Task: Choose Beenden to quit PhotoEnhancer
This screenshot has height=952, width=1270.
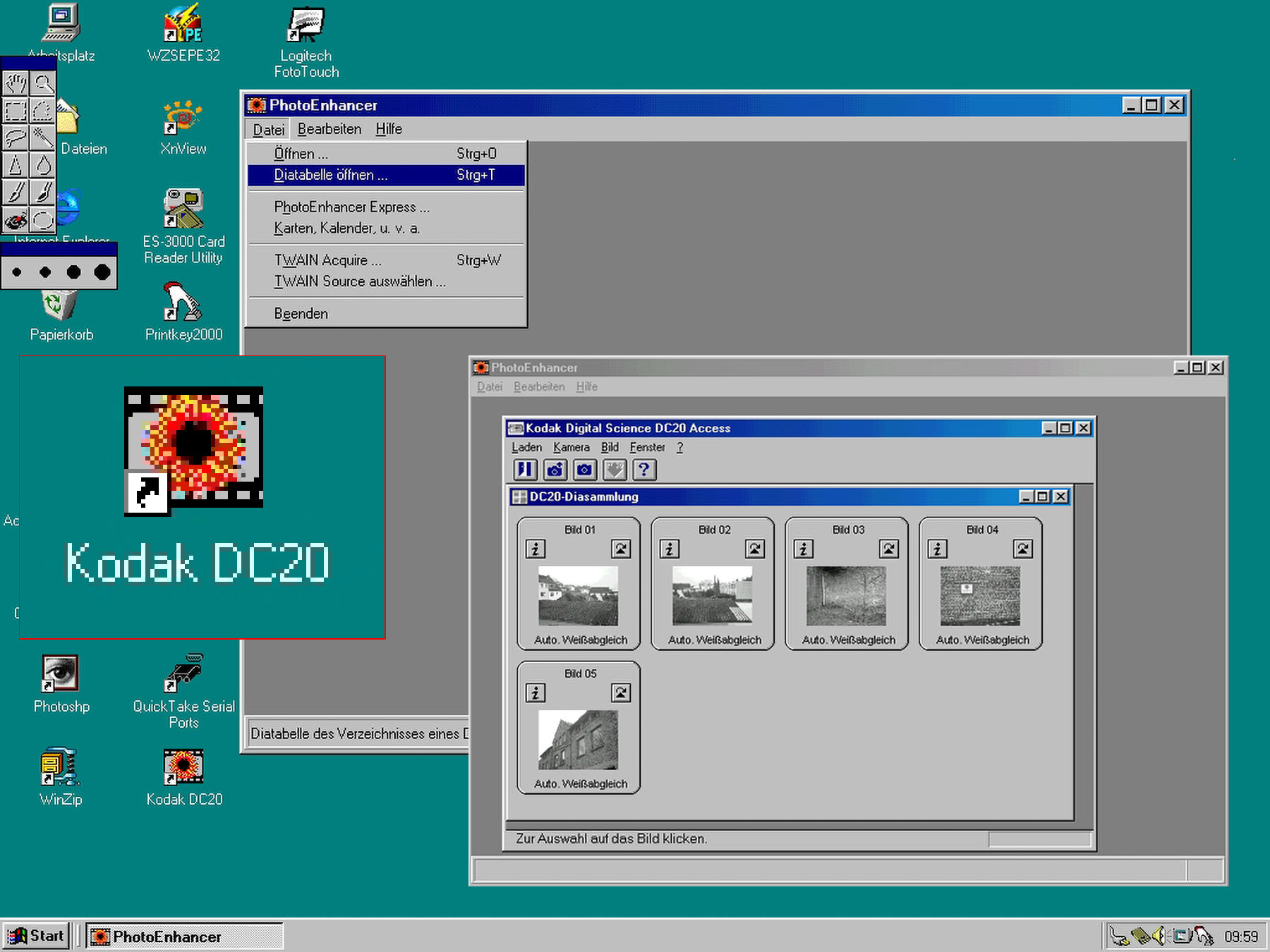Action: [x=386, y=314]
